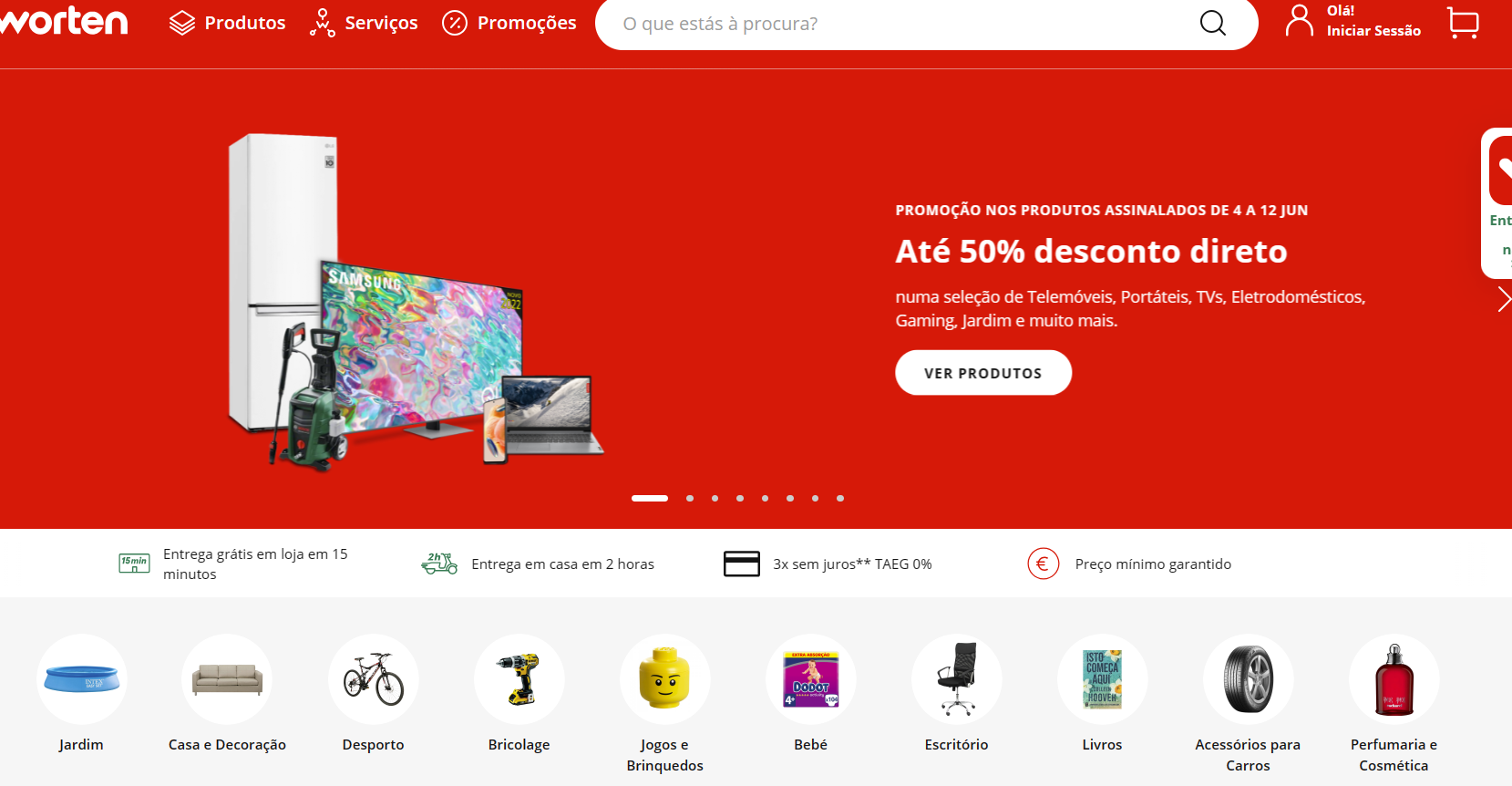Viewport: 1512px width, 786px height.
Task: Click the search field 'O que estás à procura?'
Action: click(x=902, y=24)
